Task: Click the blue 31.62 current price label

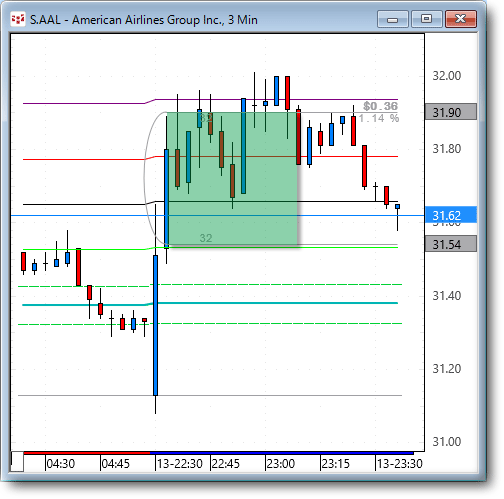Action: (451, 215)
